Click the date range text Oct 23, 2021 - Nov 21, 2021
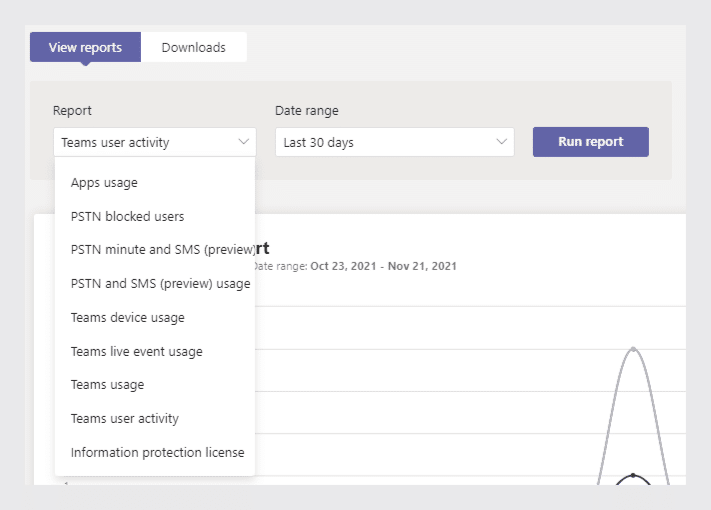The height and width of the screenshot is (510, 711). [383, 266]
